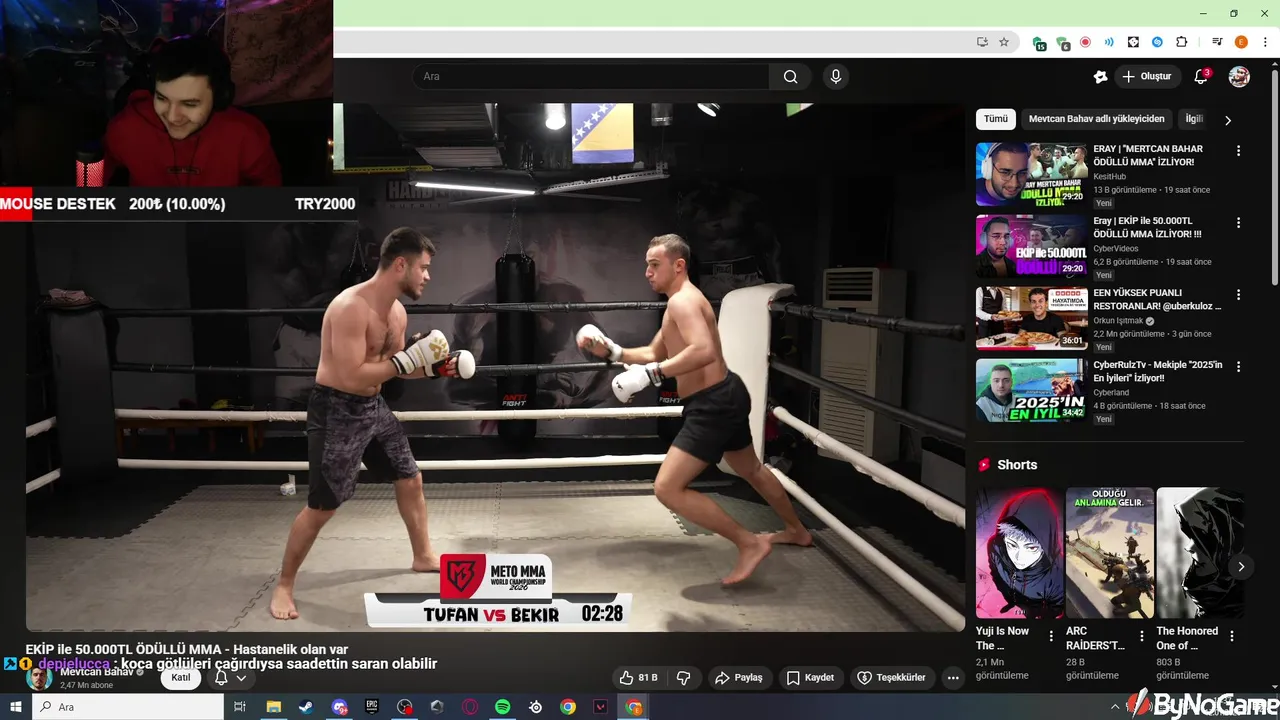Click the YouTube search field Ara
Viewport: 1280px width, 720px height.
point(591,77)
